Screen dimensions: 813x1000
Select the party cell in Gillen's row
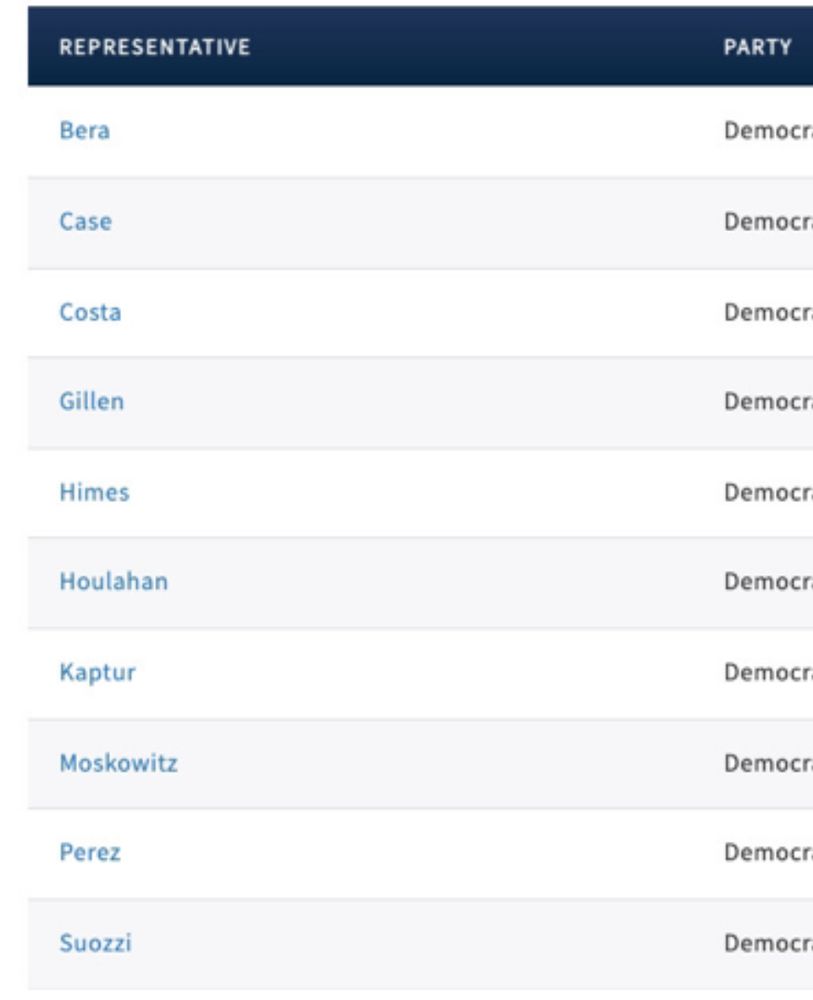tap(768, 402)
